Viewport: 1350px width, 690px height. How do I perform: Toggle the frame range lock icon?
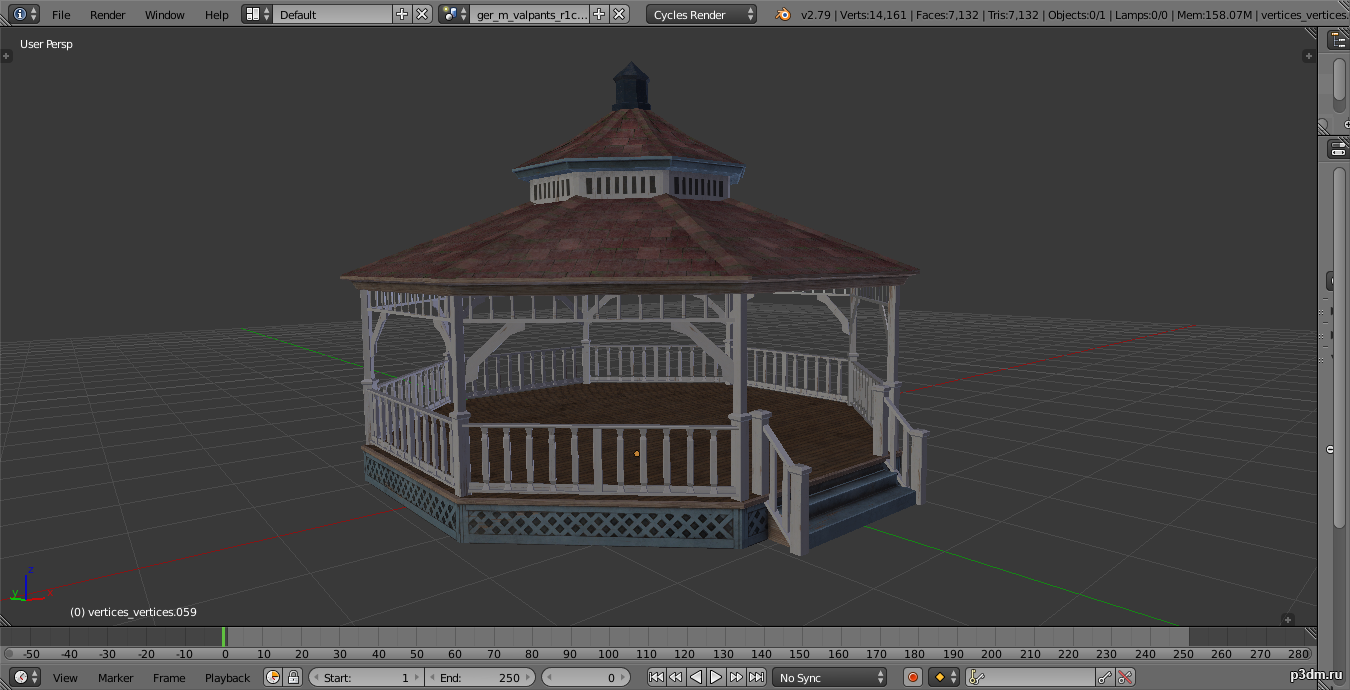tap(293, 677)
